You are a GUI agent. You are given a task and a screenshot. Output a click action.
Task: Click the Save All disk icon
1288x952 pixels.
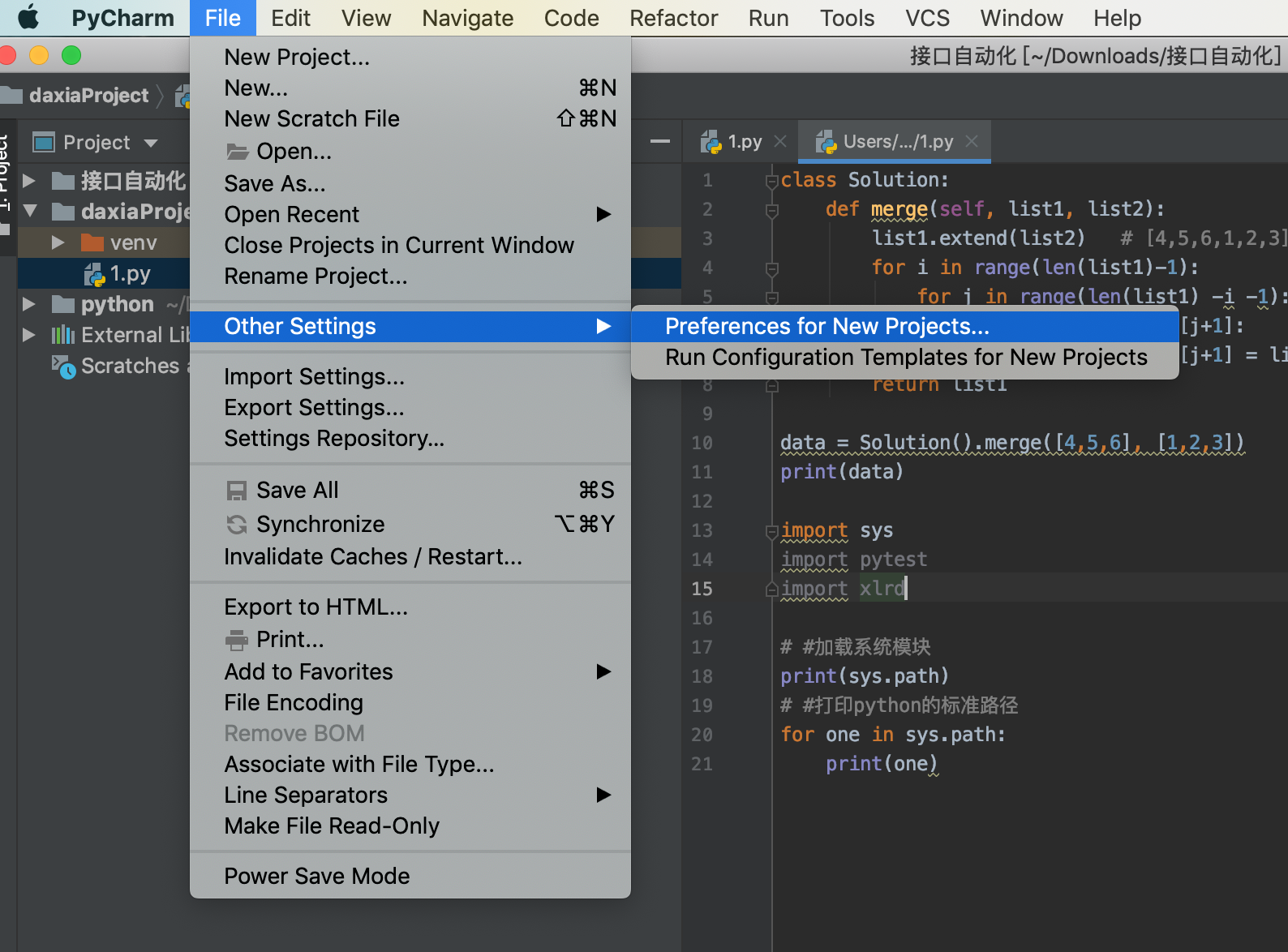(x=237, y=491)
